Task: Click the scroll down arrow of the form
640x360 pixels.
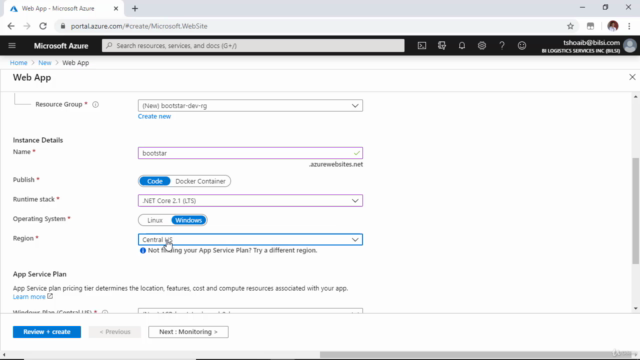Action: (636, 309)
